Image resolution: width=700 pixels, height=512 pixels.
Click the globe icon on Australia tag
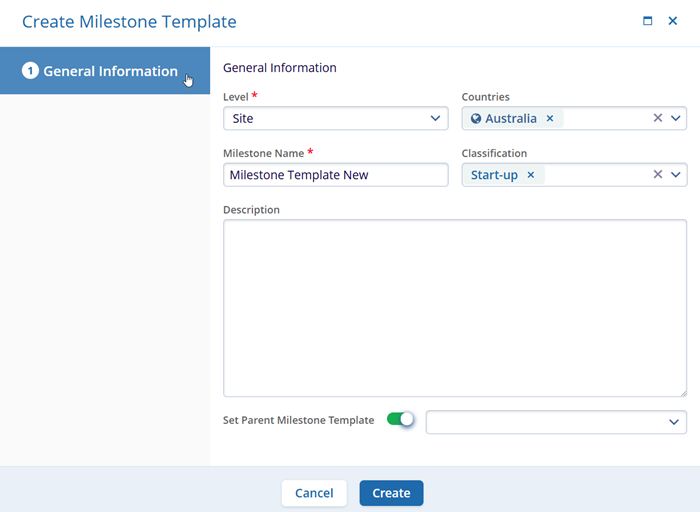click(476, 118)
